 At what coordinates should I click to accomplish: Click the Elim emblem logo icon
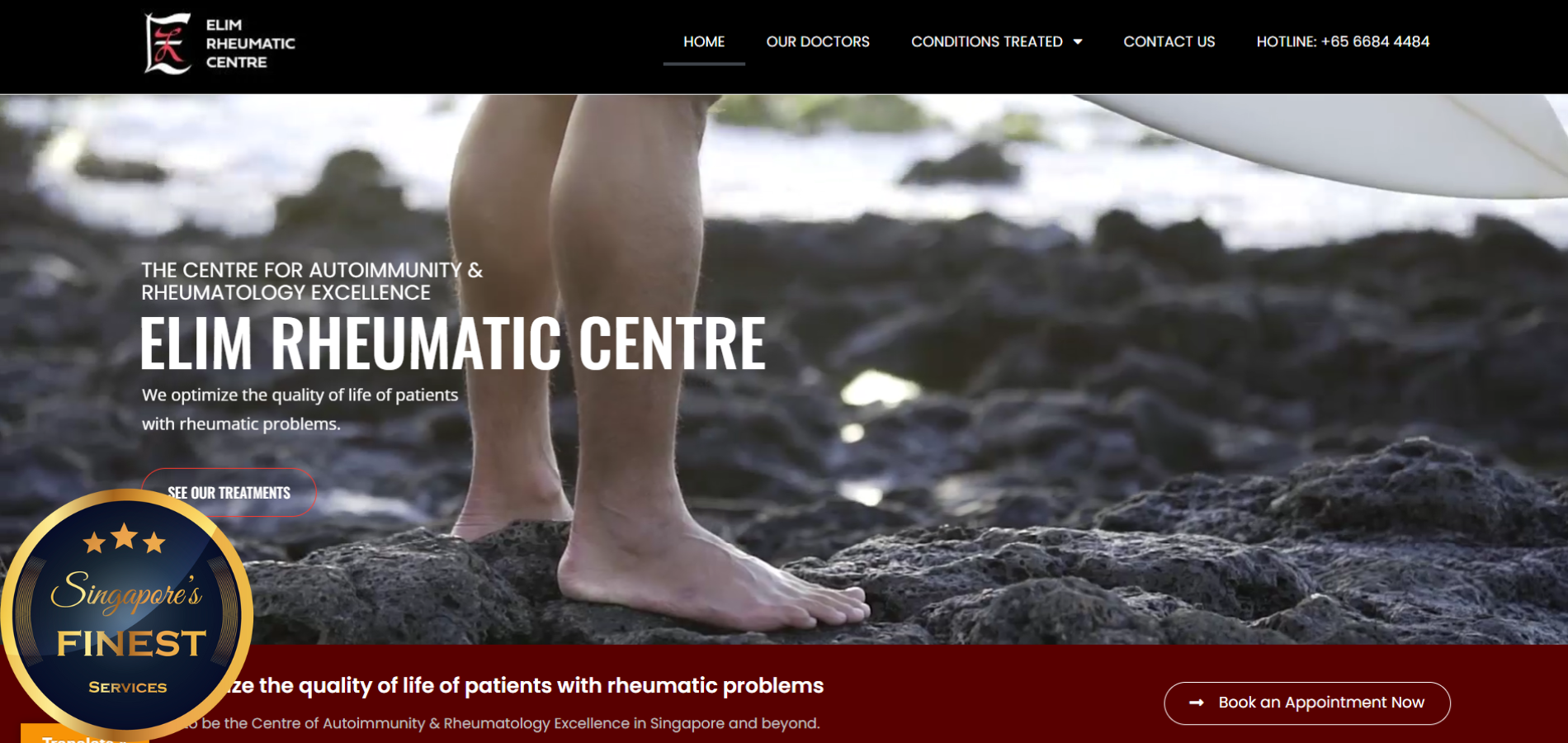point(168,44)
